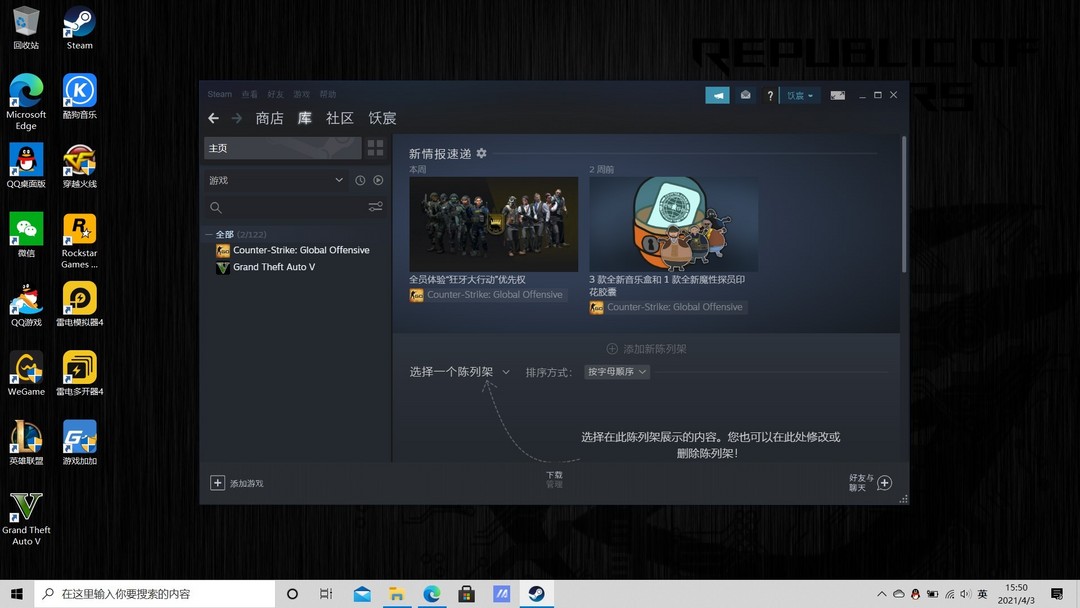The width and height of the screenshot is (1080, 608).
Task: Open news feed settings gear
Action: 481,153
